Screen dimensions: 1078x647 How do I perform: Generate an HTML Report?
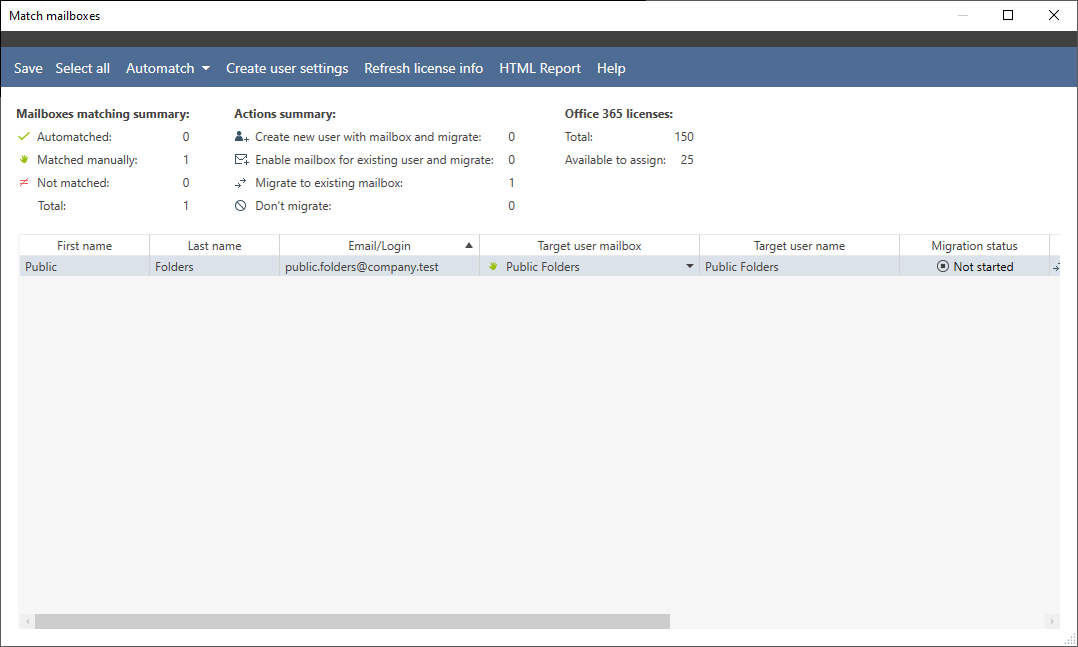(x=540, y=67)
